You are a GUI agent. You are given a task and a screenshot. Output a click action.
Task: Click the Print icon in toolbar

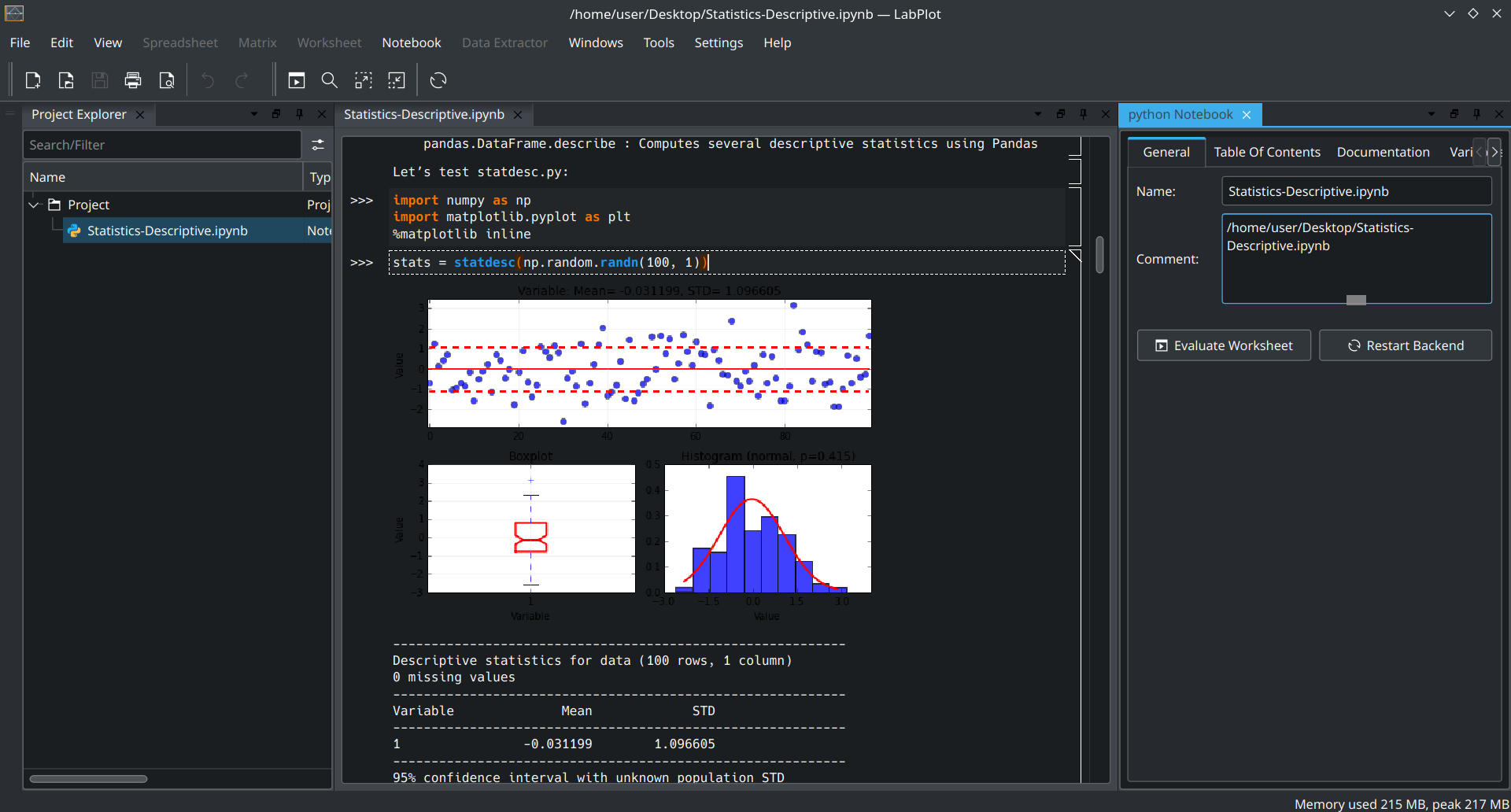click(x=133, y=80)
